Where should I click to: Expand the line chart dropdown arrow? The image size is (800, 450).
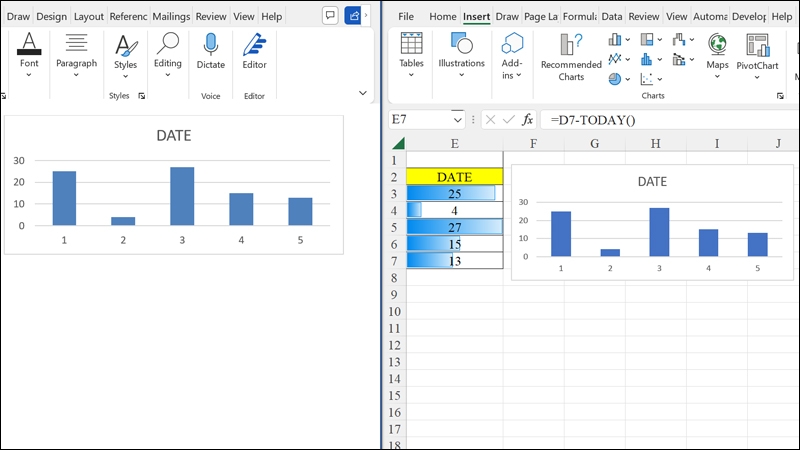[628, 60]
